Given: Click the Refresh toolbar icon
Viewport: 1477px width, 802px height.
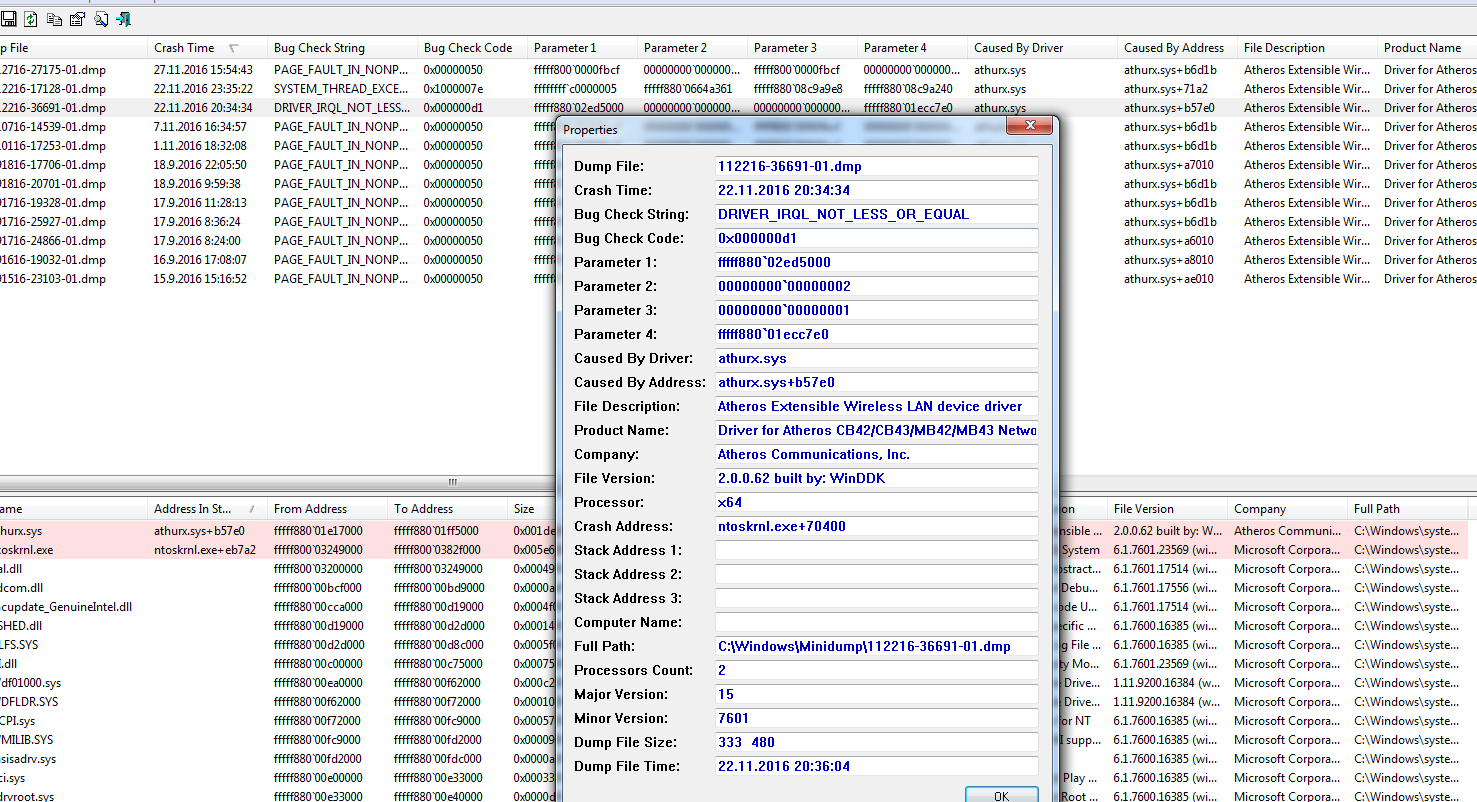Looking at the screenshot, I should tap(30, 19).
